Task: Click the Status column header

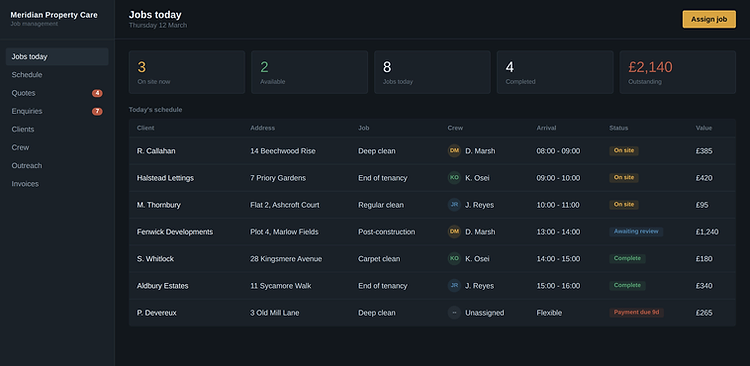Action: [618, 128]
